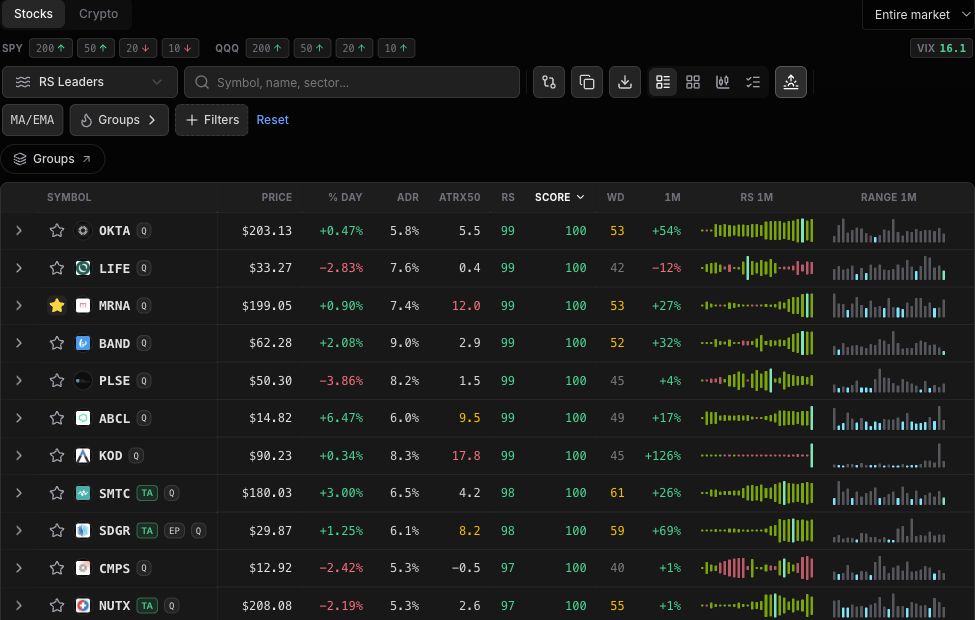The width and height of the screenshot is (975, 620).
Task: Click the KOD company logo
Action: (83, 455)
